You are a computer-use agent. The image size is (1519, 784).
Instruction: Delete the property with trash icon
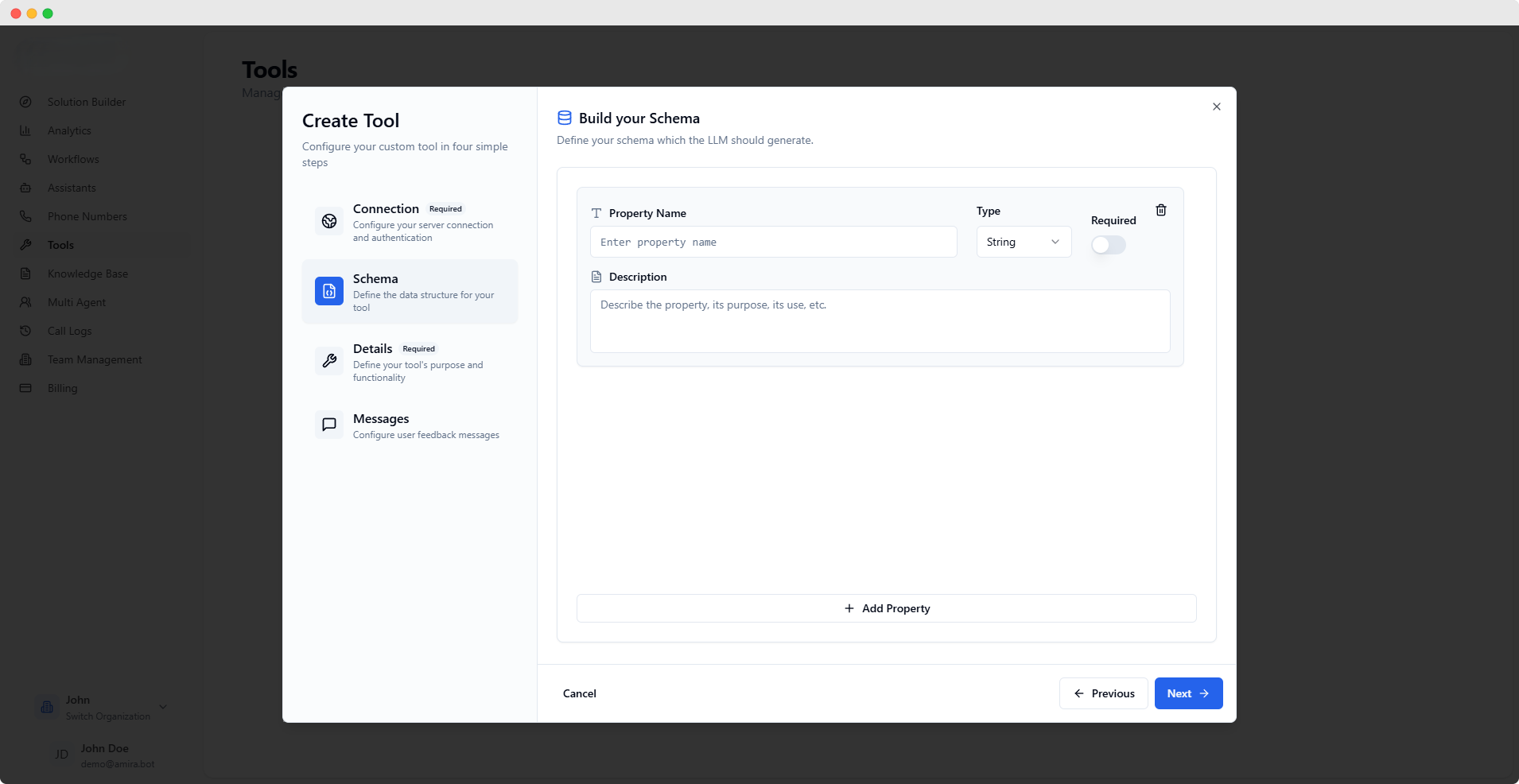pos(1161,211)
